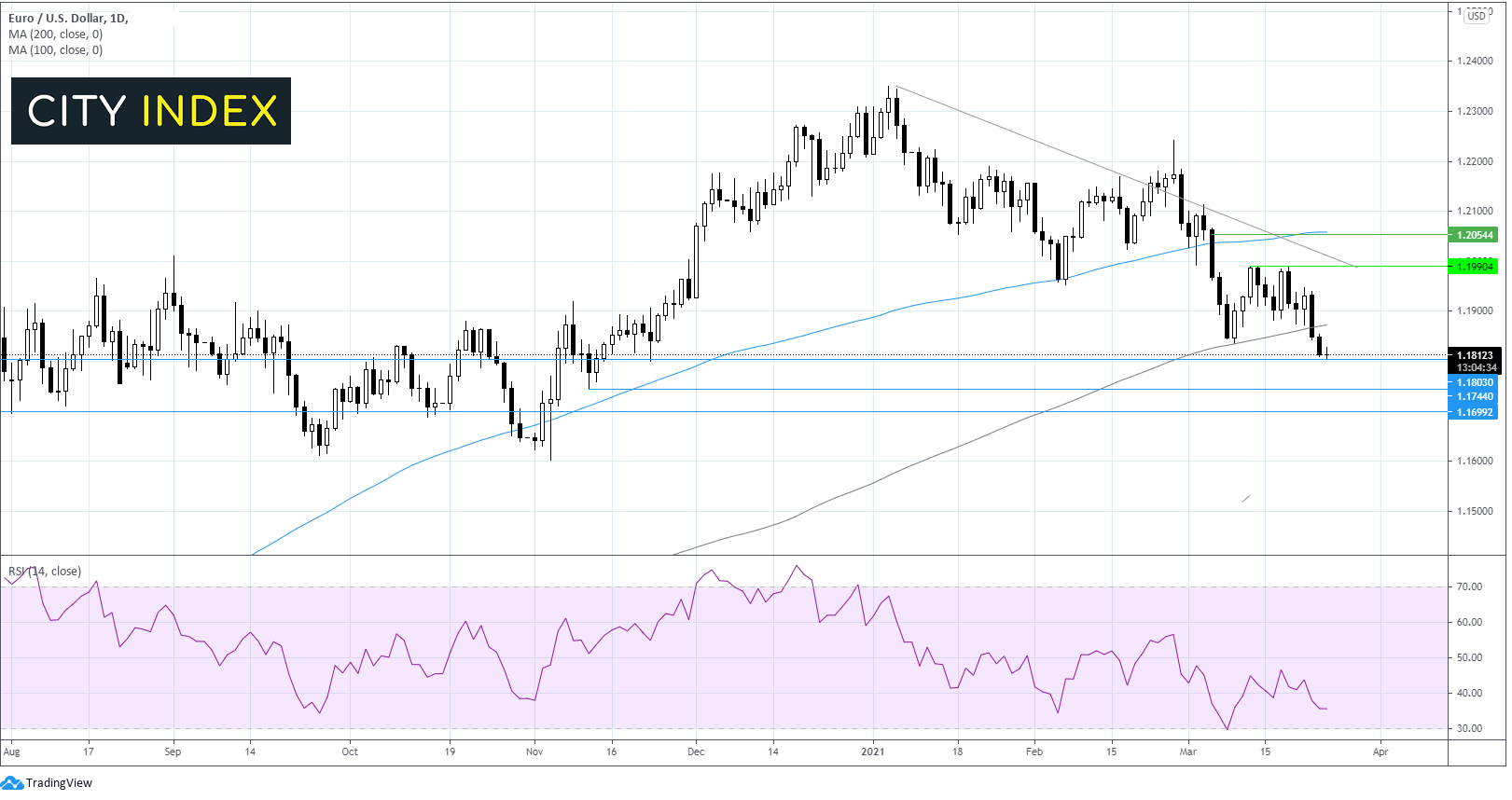
Task: Open the USD currency selector
Action: point(1477,16)
